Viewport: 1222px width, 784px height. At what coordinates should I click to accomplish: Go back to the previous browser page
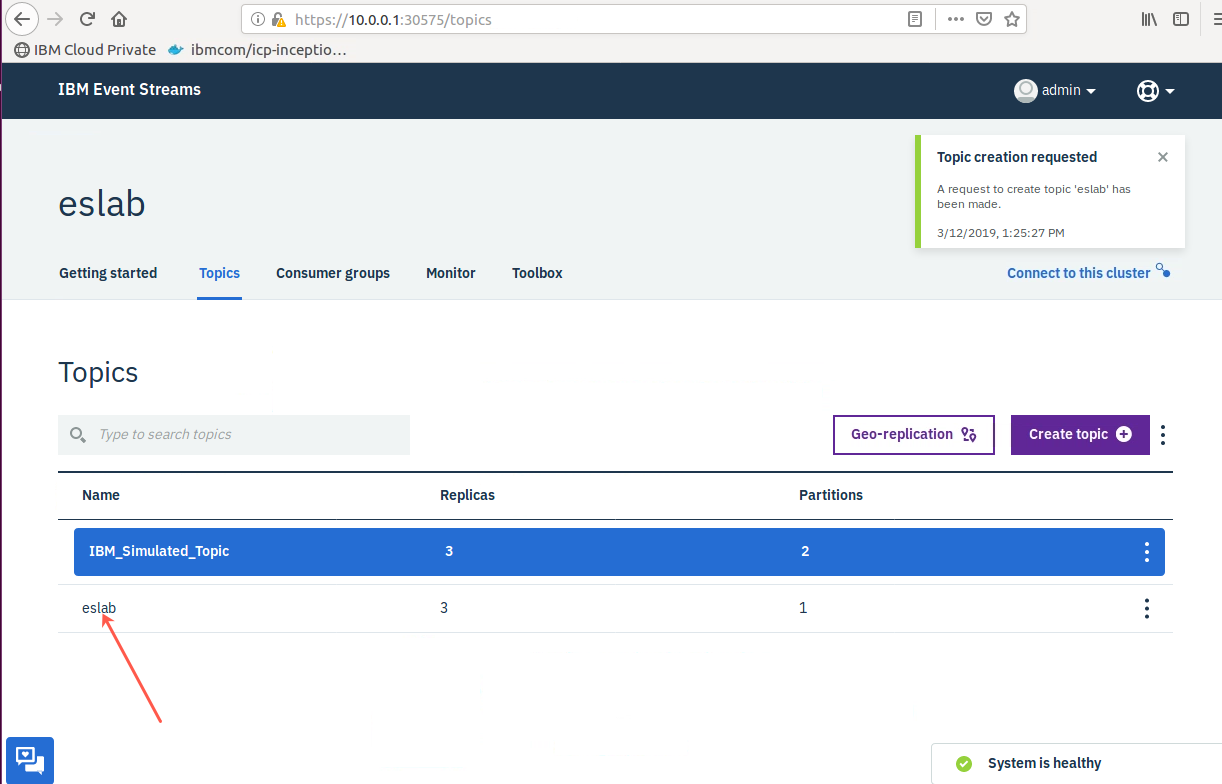(x=23, y=19)
